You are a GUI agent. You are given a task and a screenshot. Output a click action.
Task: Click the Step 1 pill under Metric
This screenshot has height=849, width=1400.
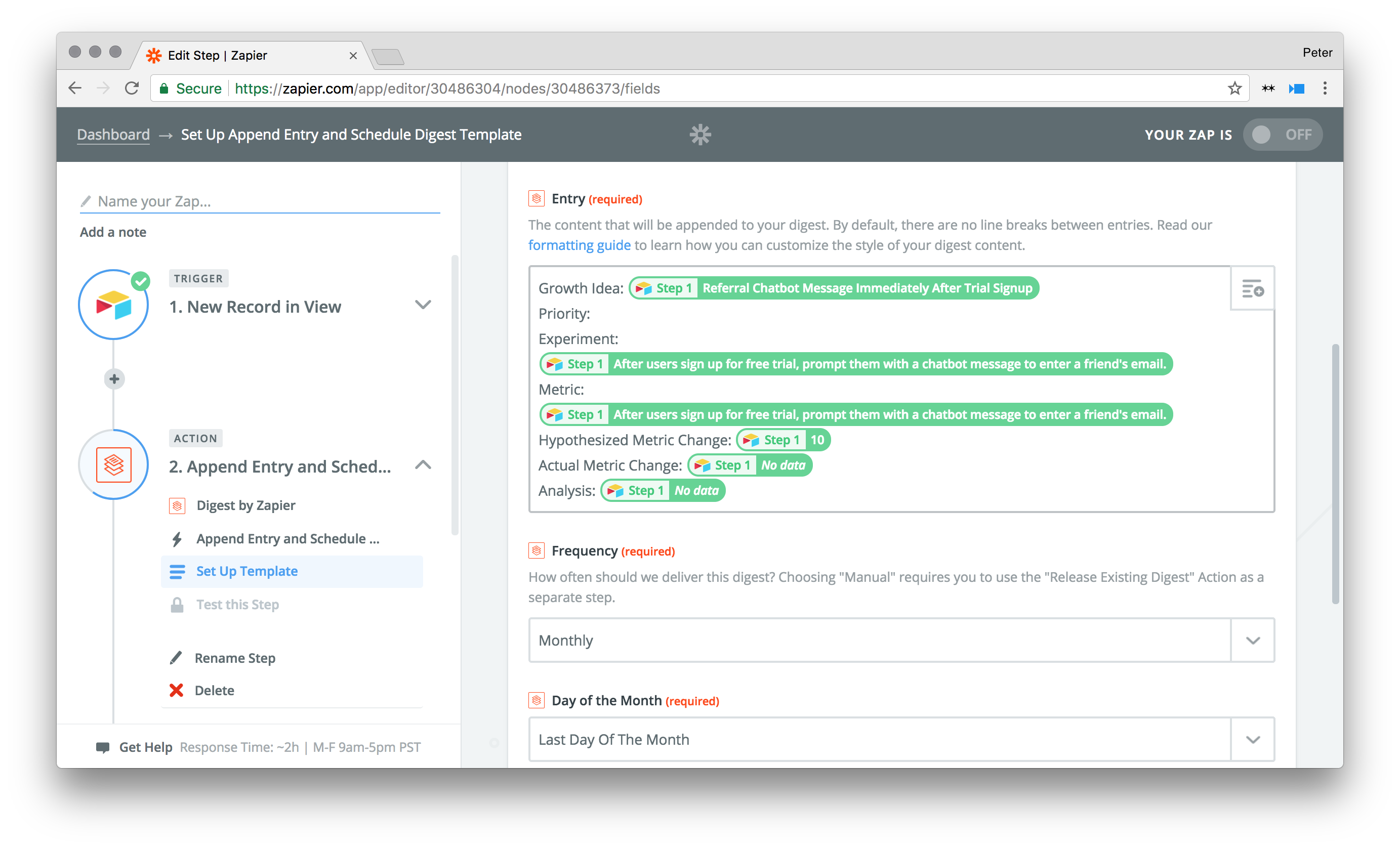coord(856,414)
